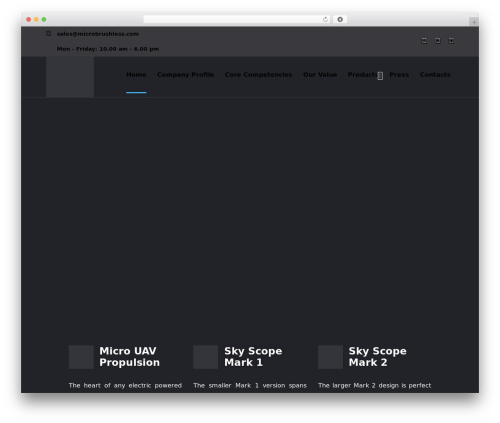
Task: Click the text "The larger Mark 2 design is perfect"
Action: point(375,386)
